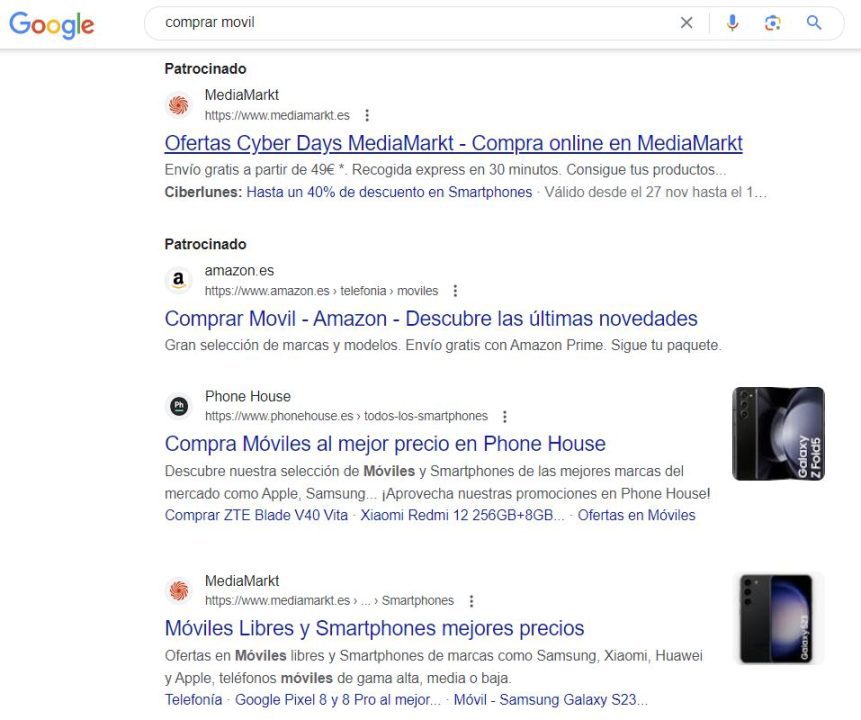Click the 'Phone House' site name
Screen dimensions: 861x720
(248, 397)
